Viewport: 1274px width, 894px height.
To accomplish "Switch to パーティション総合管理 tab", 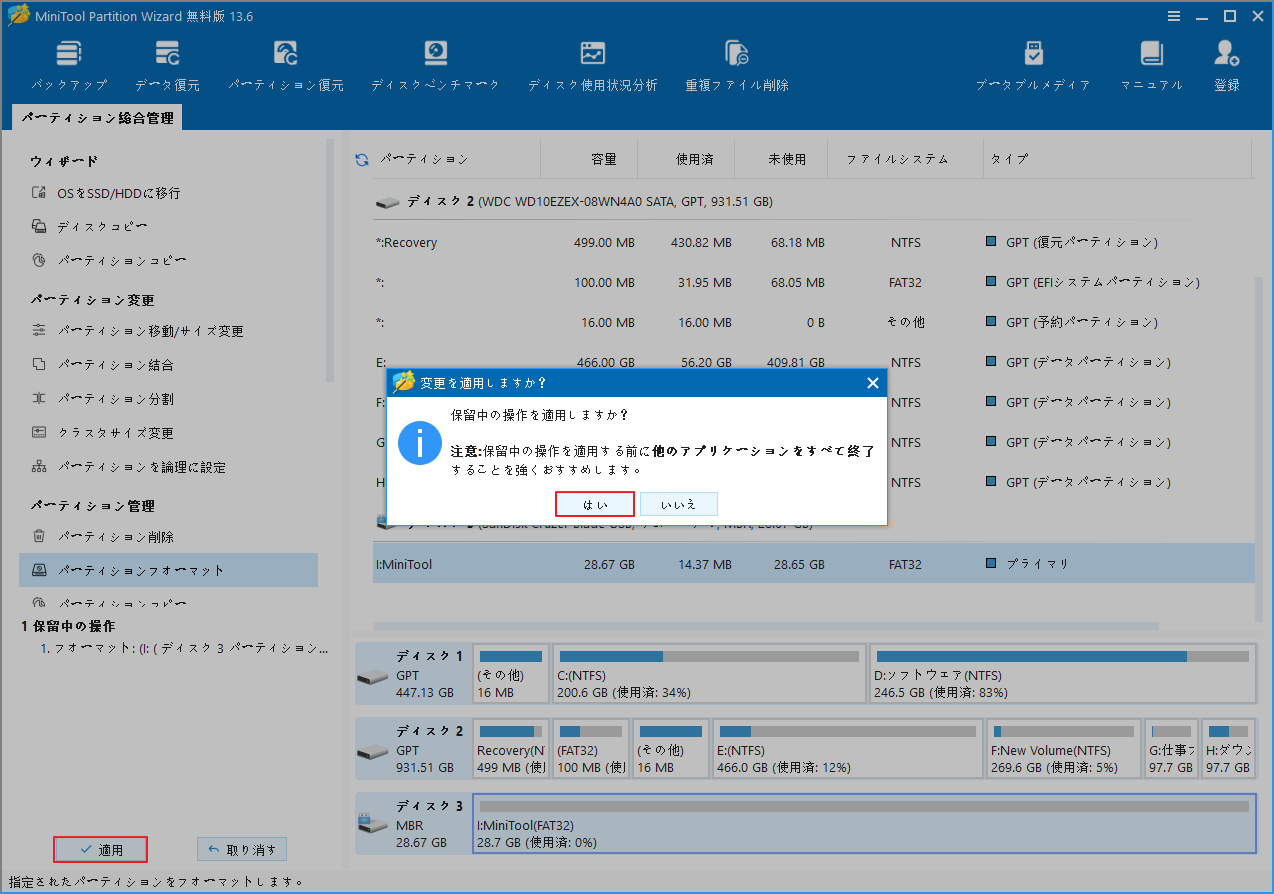I will click(x=96, y=117).
